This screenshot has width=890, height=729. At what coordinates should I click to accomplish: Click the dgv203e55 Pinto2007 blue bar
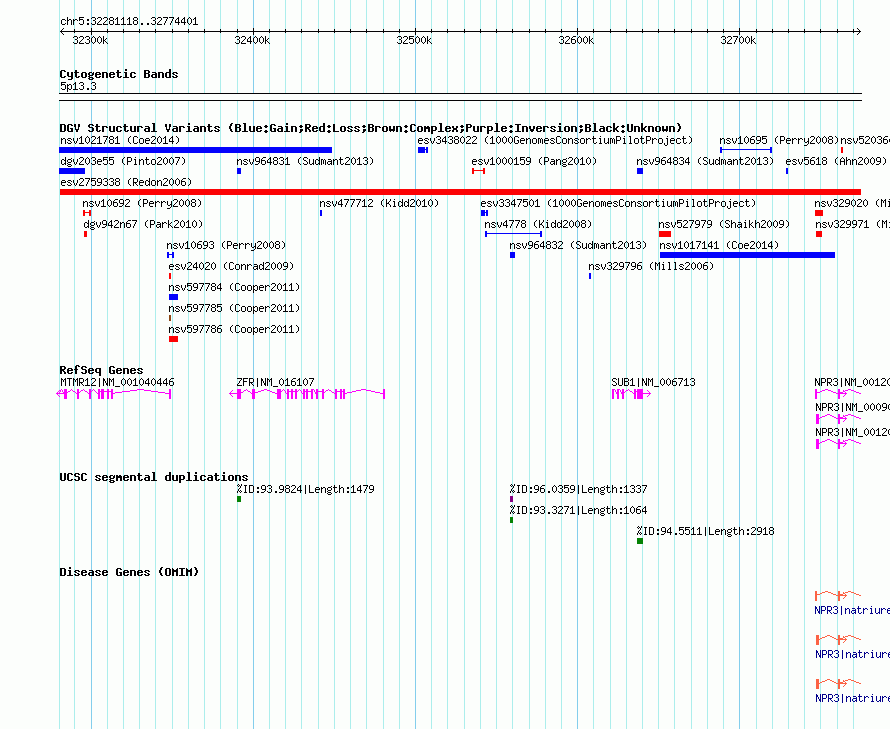coord(72,171)
